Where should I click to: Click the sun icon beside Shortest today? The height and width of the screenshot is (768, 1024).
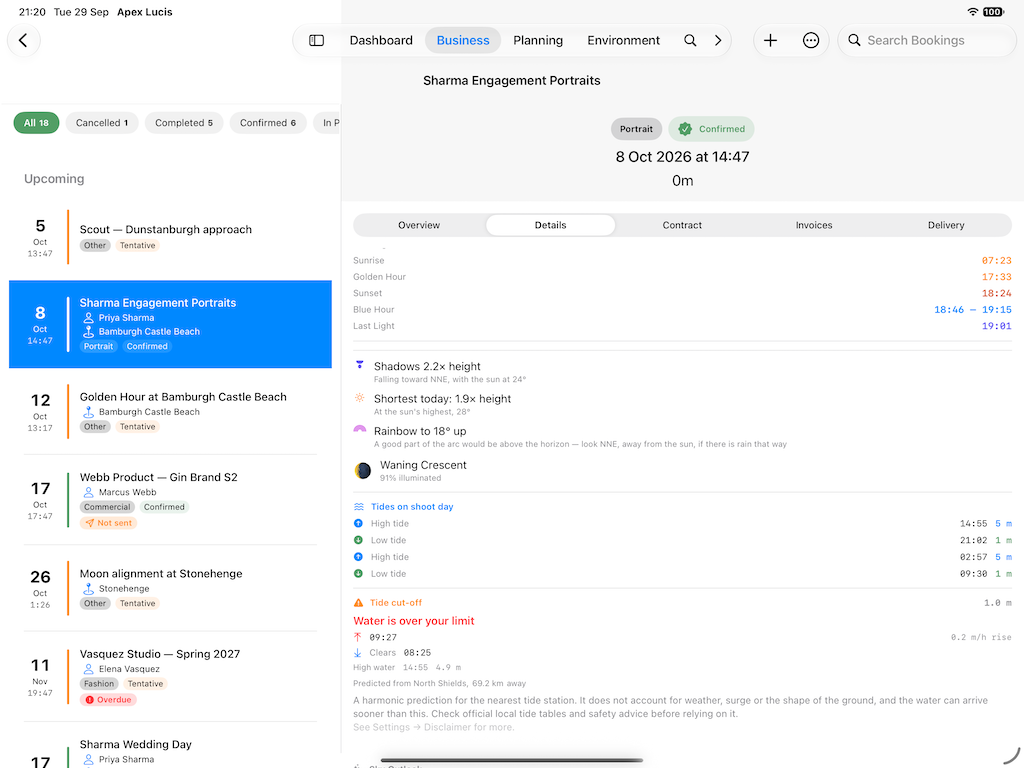pos(359,398)
